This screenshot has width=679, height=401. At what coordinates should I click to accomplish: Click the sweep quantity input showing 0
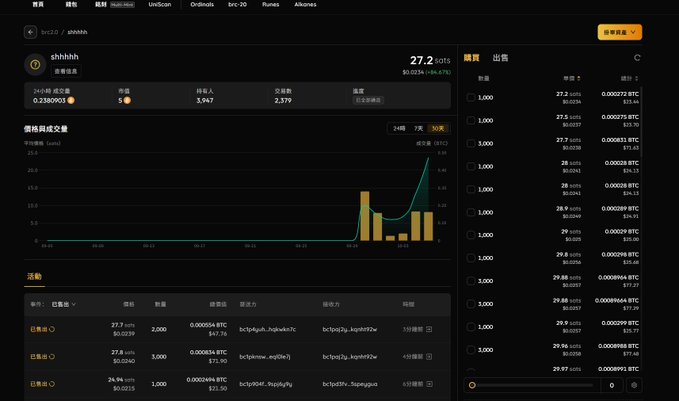pos(611,385)
